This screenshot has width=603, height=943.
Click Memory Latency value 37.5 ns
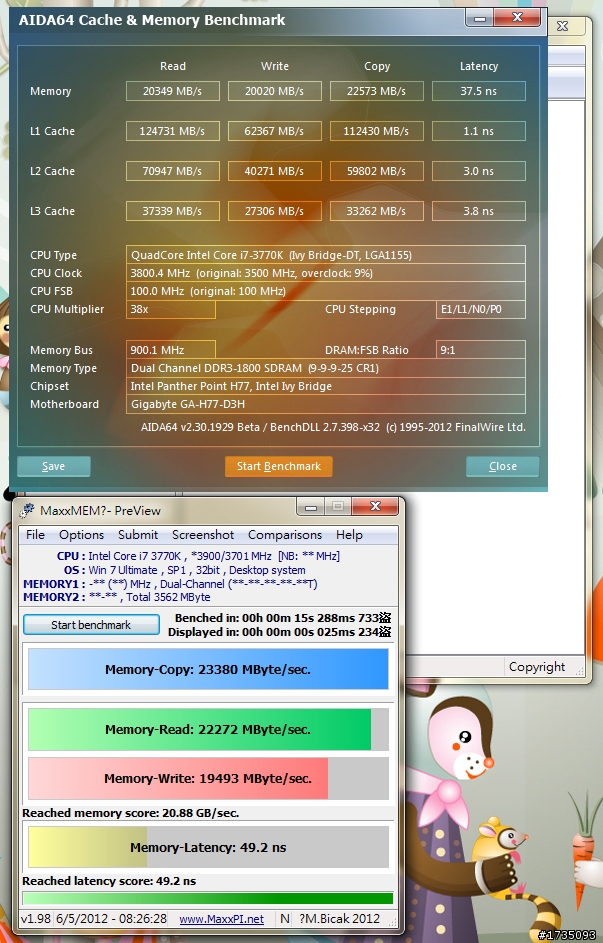click(479, 91)
